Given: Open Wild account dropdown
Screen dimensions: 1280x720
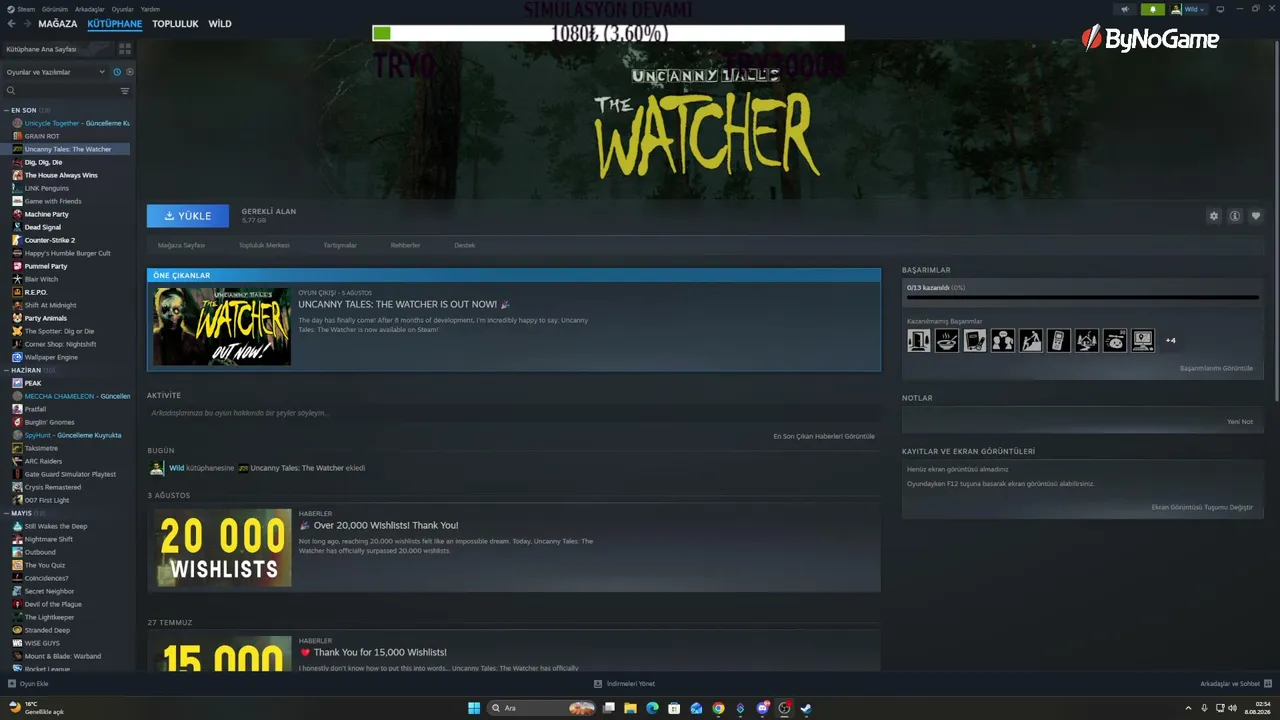Looking at the screenshot, I should point(1189,9).
